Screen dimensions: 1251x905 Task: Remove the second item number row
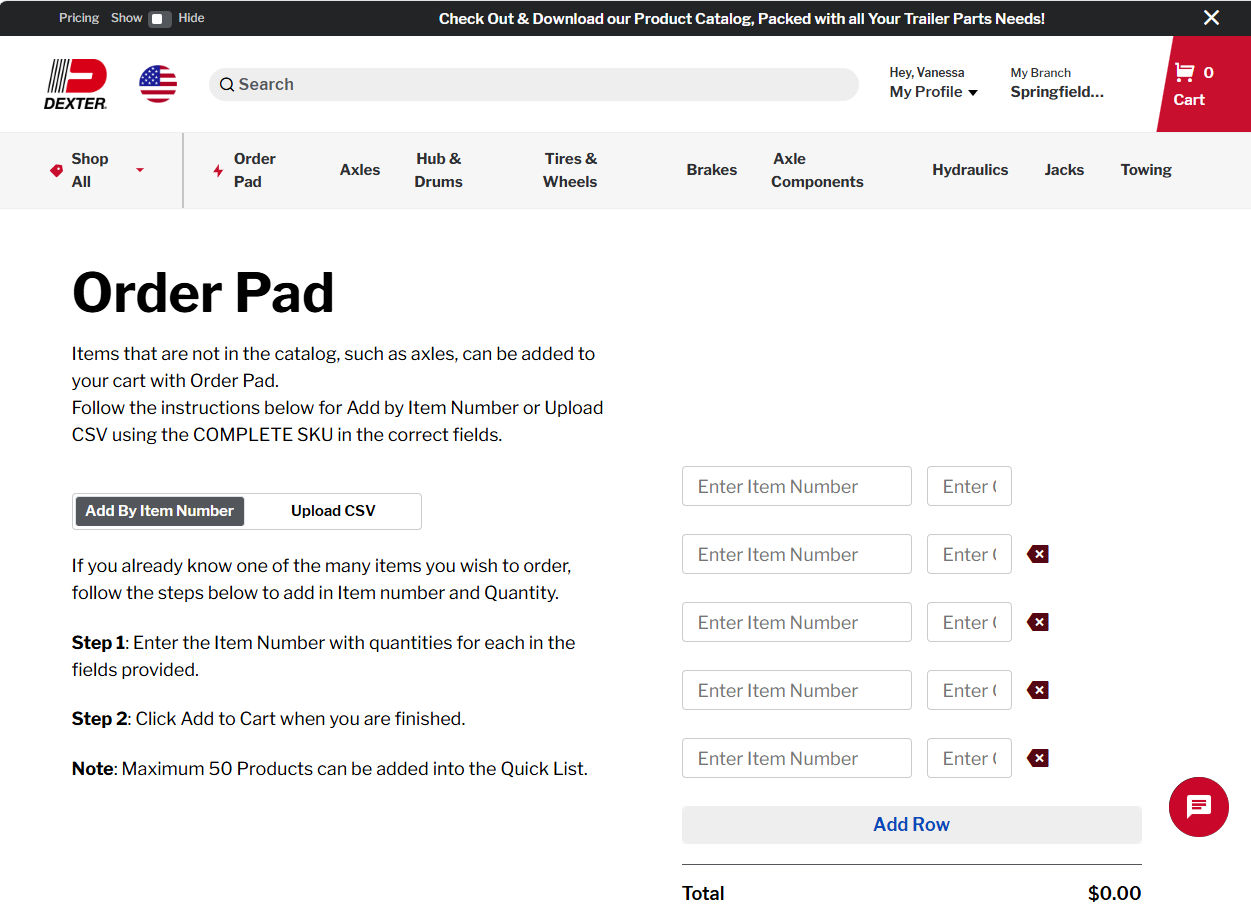click(1038, 554)
